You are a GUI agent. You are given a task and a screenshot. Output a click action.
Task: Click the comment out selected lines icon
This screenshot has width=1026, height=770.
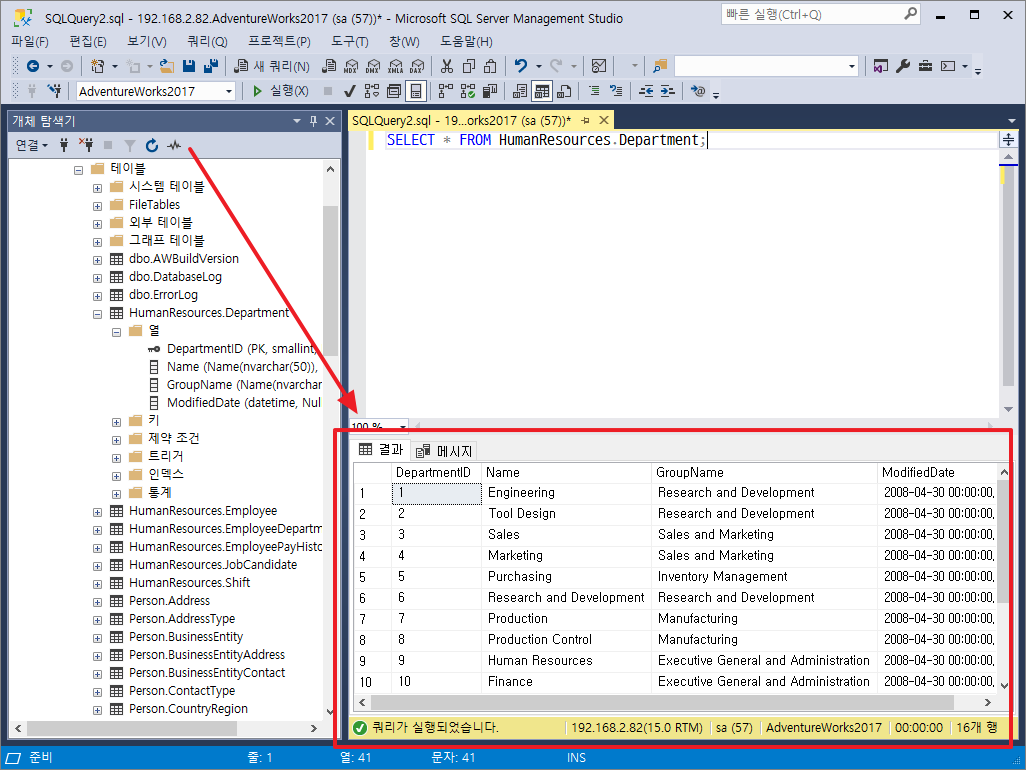pyautogui.click(x=594, y=91)
